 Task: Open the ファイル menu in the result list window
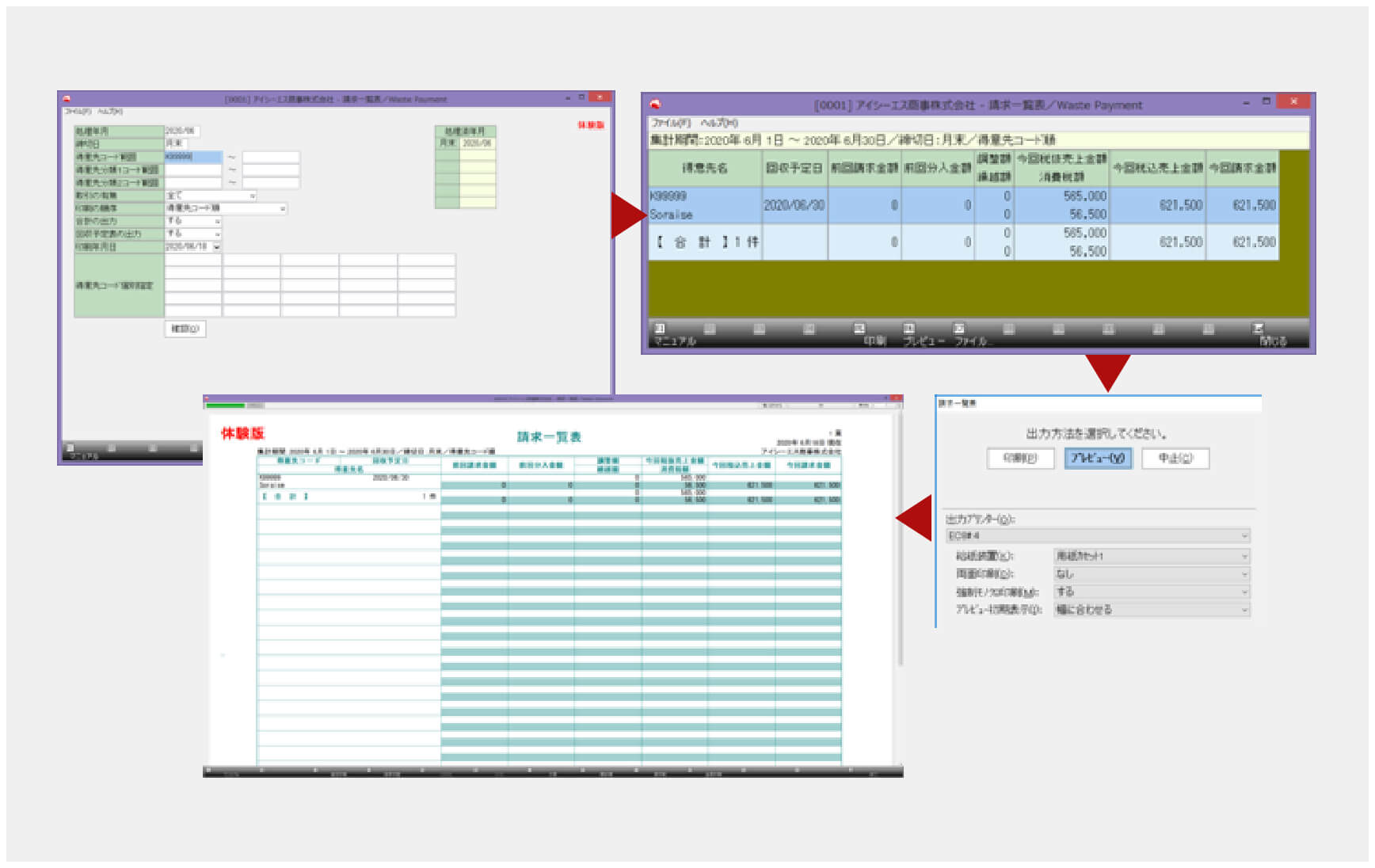click(x=671, y=124)
